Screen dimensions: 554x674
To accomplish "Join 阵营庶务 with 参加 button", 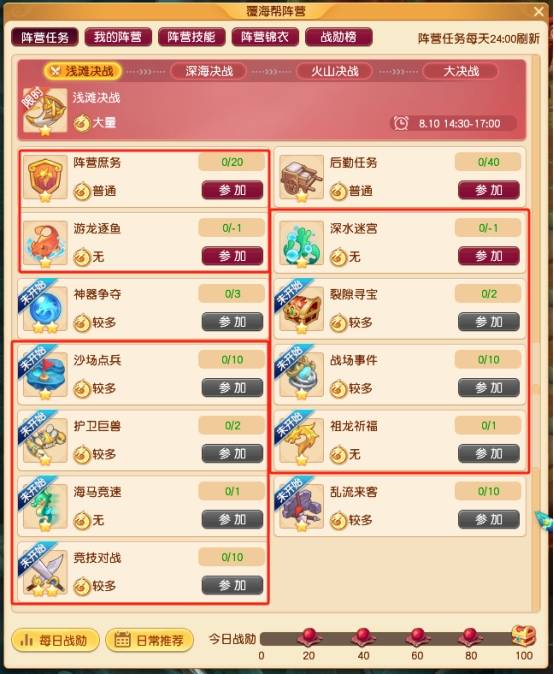I will 232,190.
